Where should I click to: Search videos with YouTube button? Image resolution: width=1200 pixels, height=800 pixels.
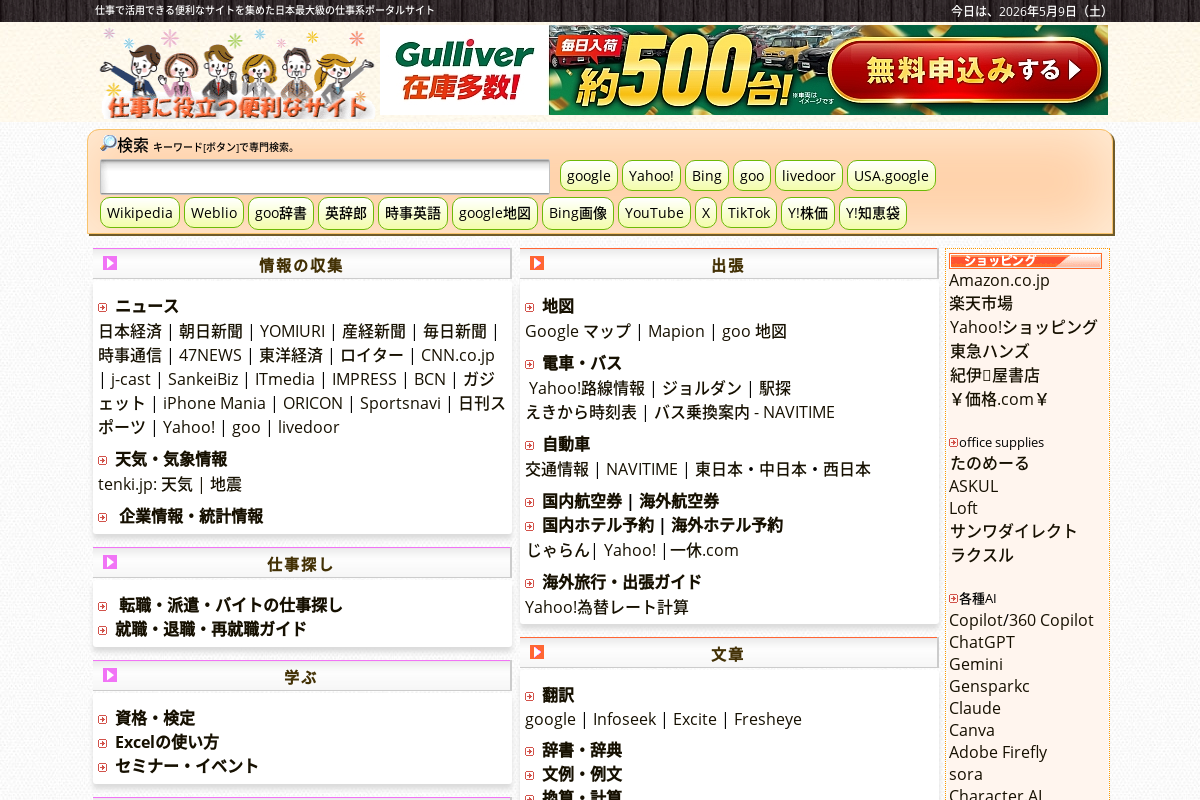654,213
